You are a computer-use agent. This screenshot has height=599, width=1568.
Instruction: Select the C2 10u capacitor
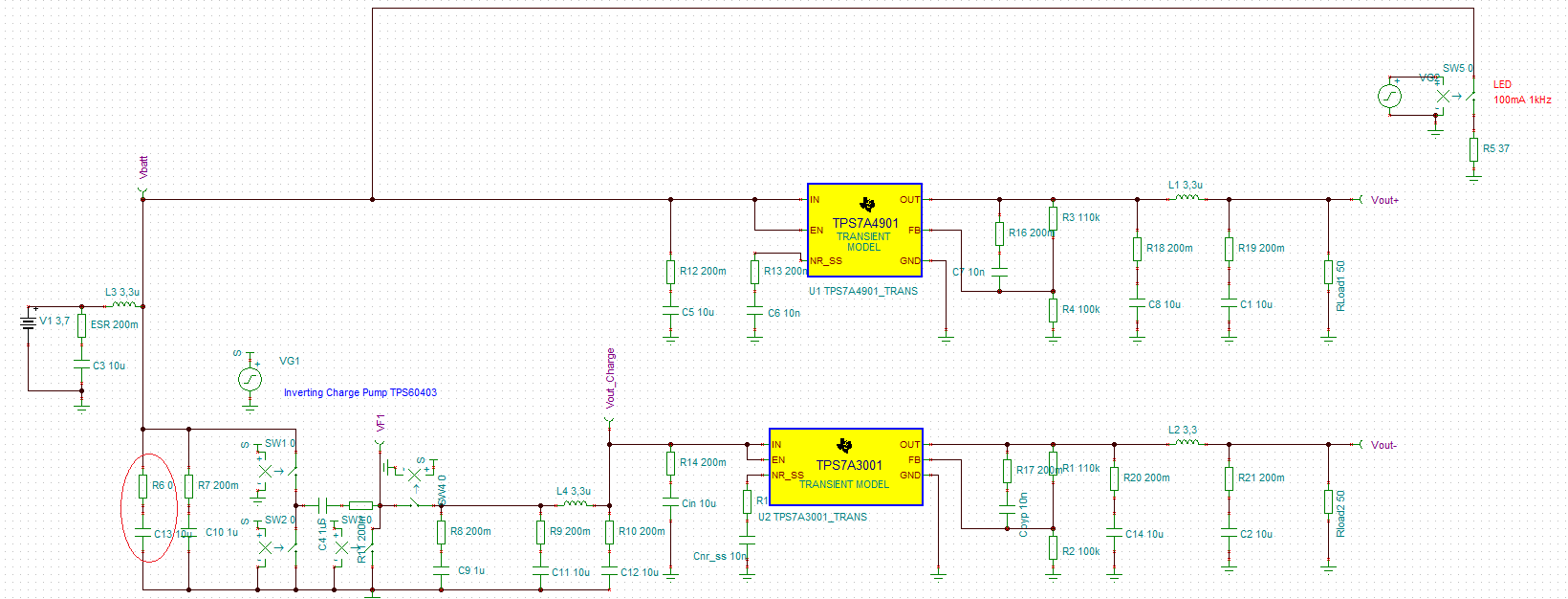[x=1230, y=533]
